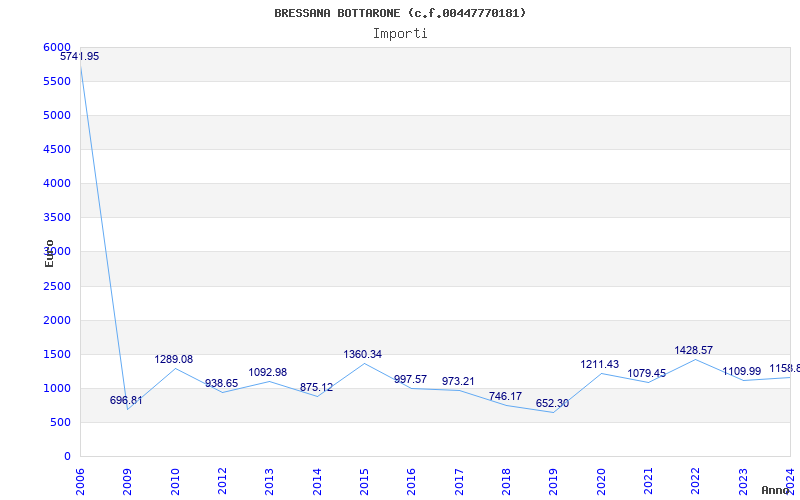Click the 2013 year axis label
Screen dimensions: 800x500
[x=269, y=481]
